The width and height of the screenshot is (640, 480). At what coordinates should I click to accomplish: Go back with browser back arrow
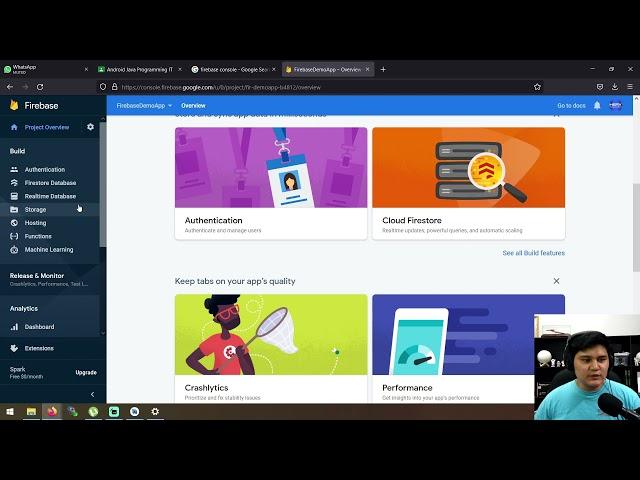10,87
